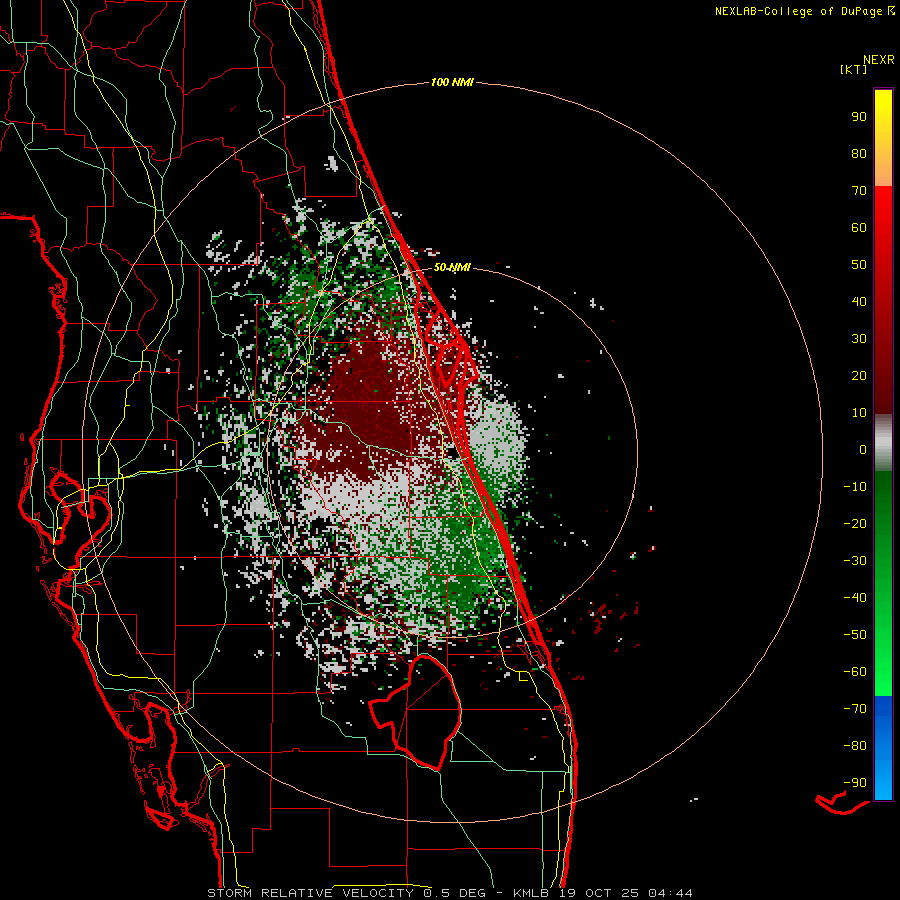
Task: Click the 40 value on the velocity scale
Action: [x=859, y=301]
